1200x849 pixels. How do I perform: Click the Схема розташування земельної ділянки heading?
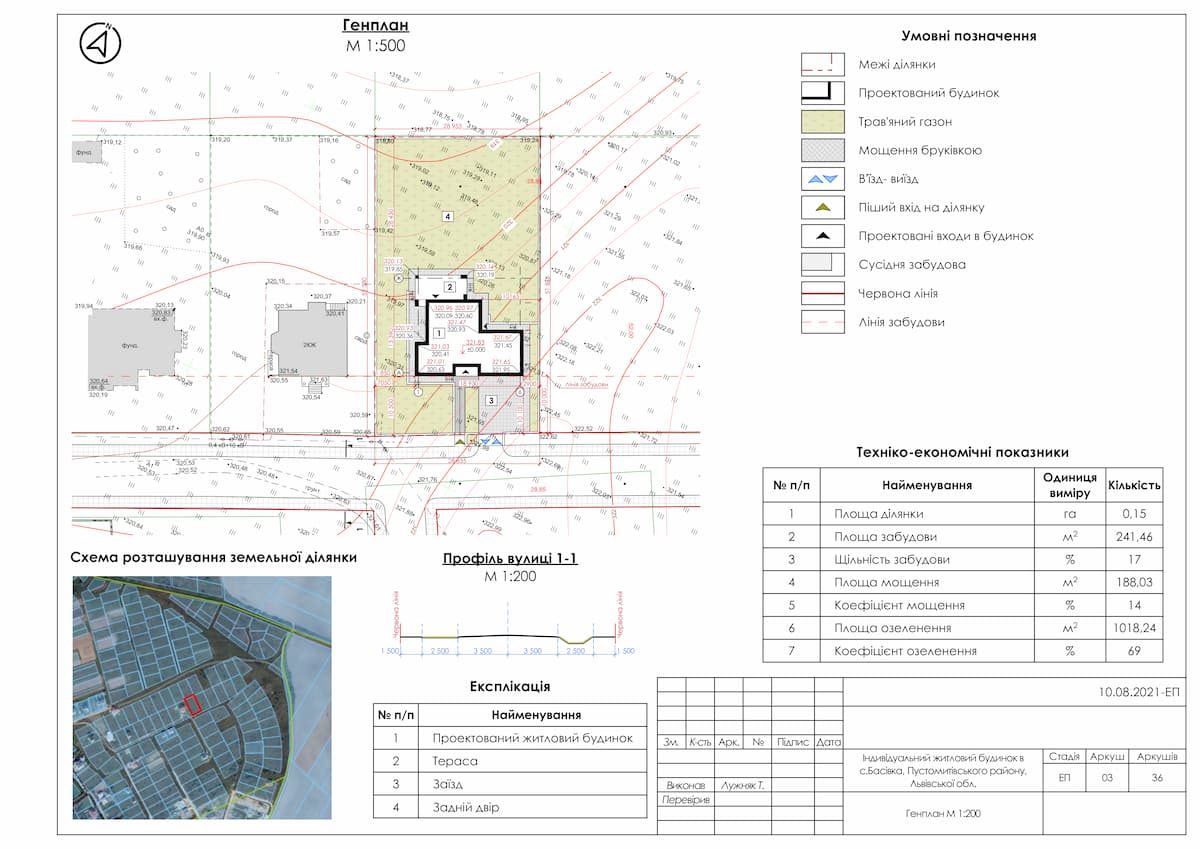coord(214,558)
